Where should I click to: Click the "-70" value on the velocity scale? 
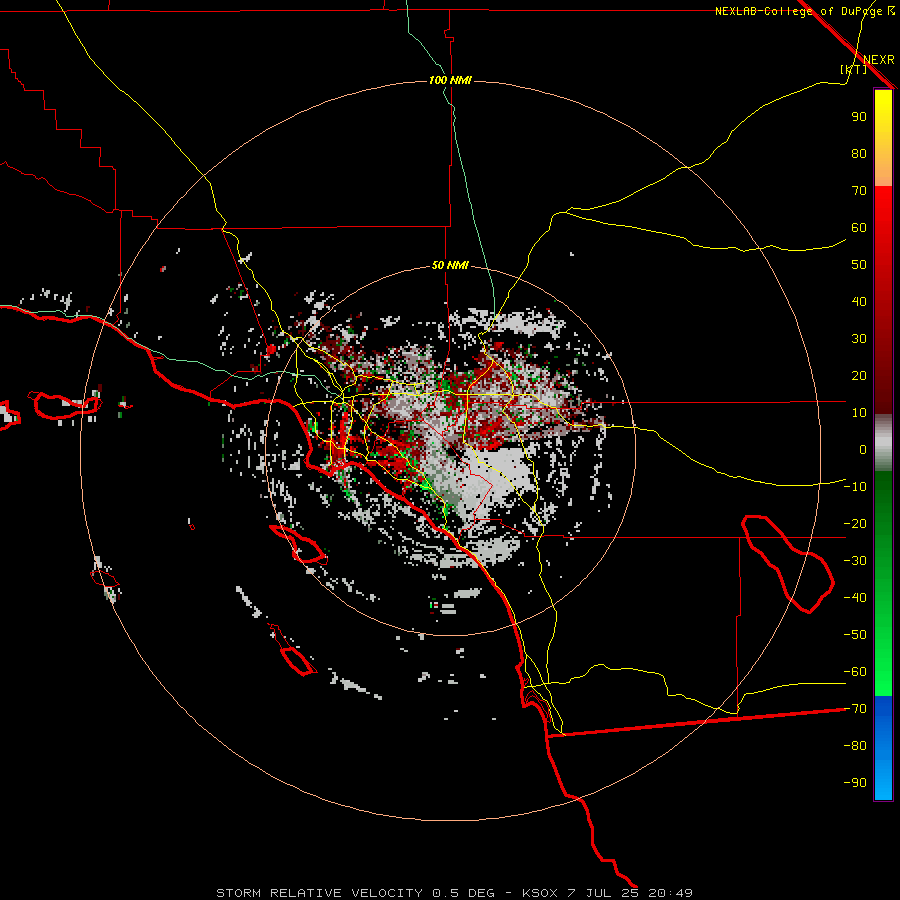[x=855, y=709]
